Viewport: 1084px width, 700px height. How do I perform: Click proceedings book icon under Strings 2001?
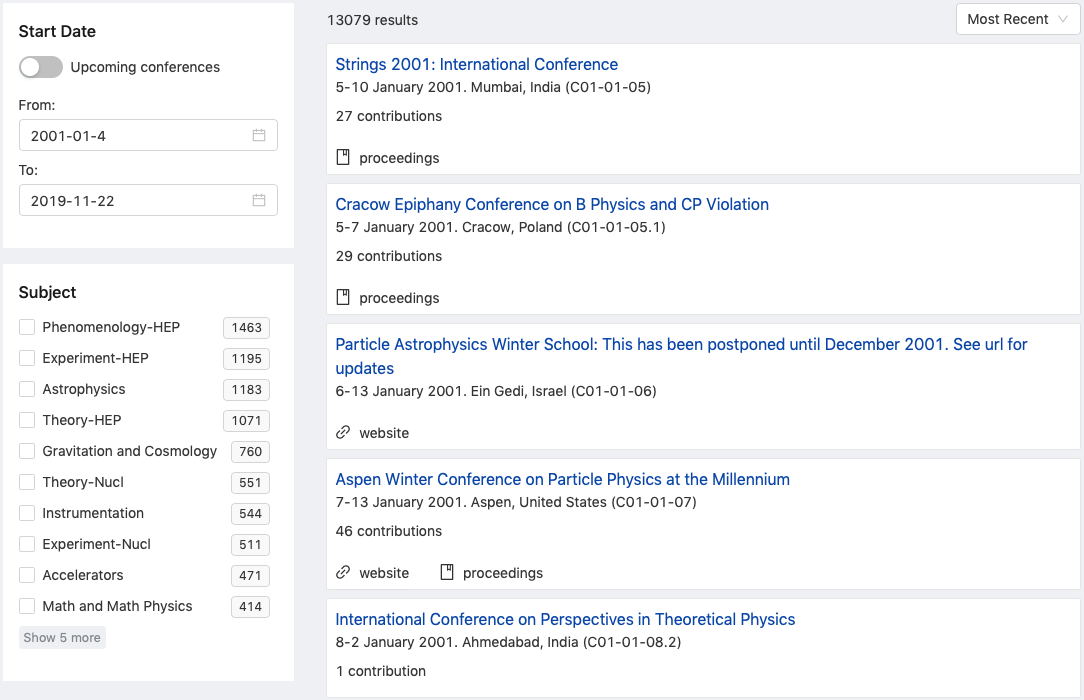point(343,157)
